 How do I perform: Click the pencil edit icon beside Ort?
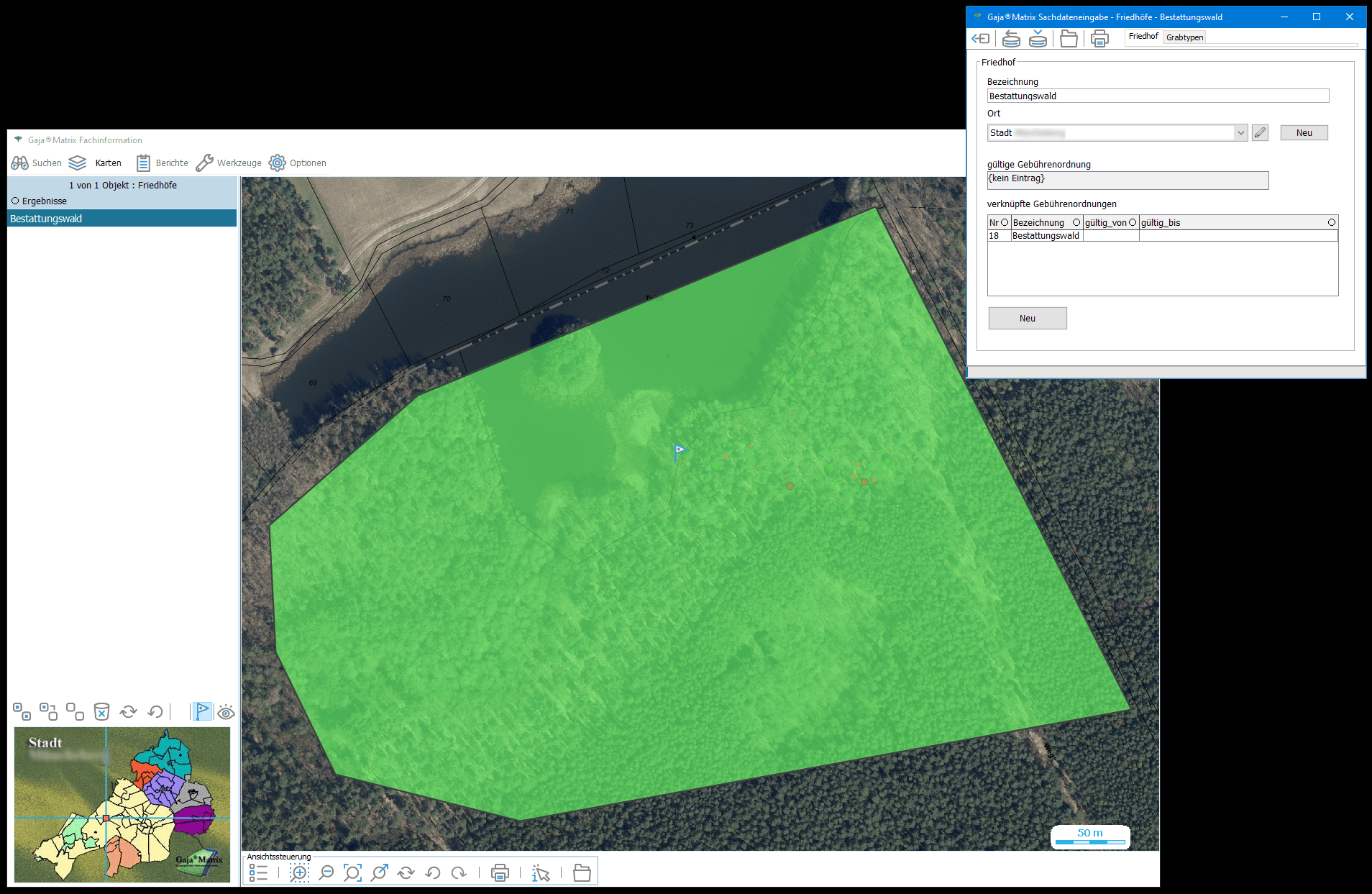(x=1260, y=133)
